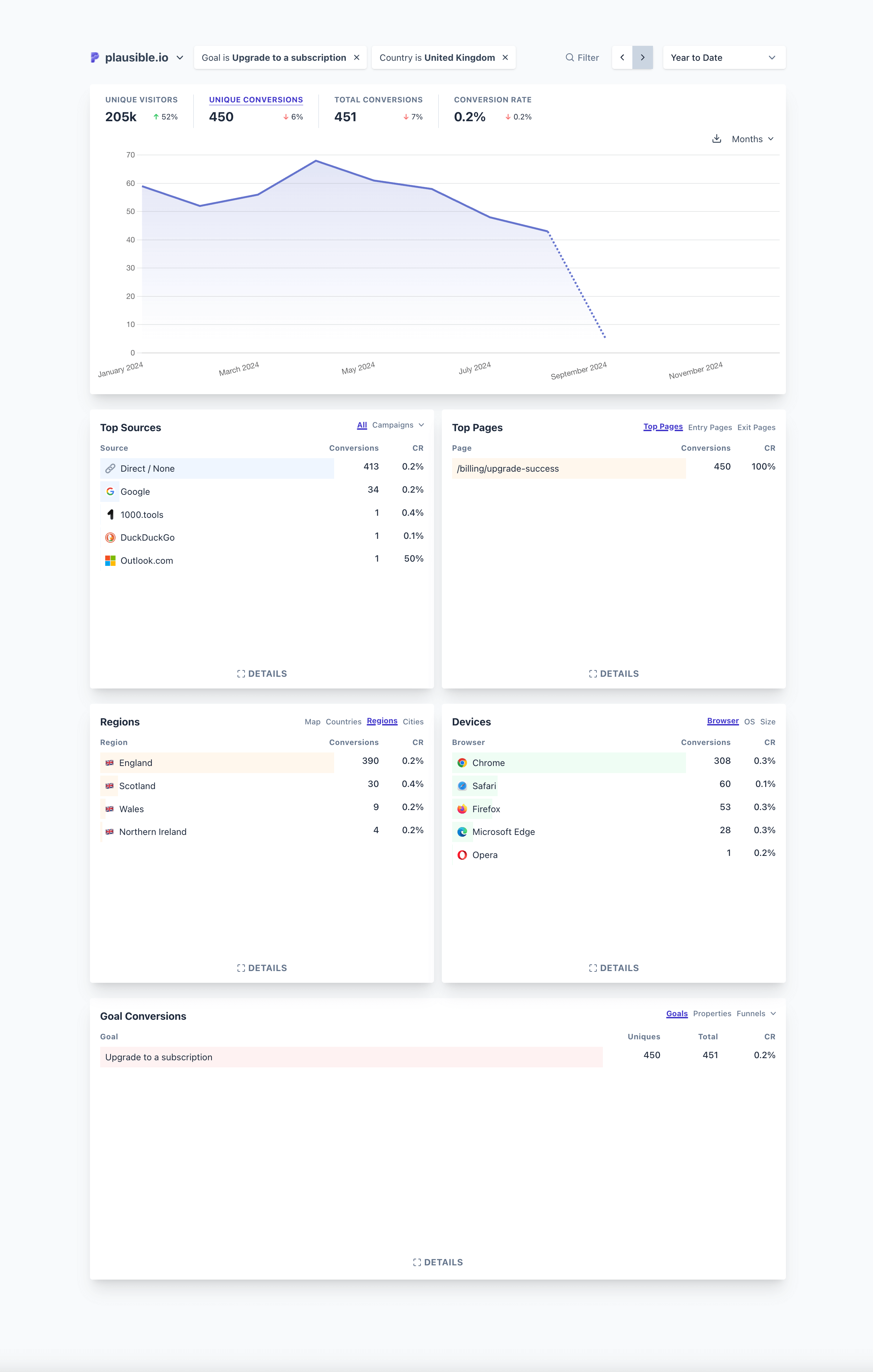This screenshot has height=1372, width=873.
Task: Open the Campaigns dropdown in Top Sources
Action: pos(398,425)
